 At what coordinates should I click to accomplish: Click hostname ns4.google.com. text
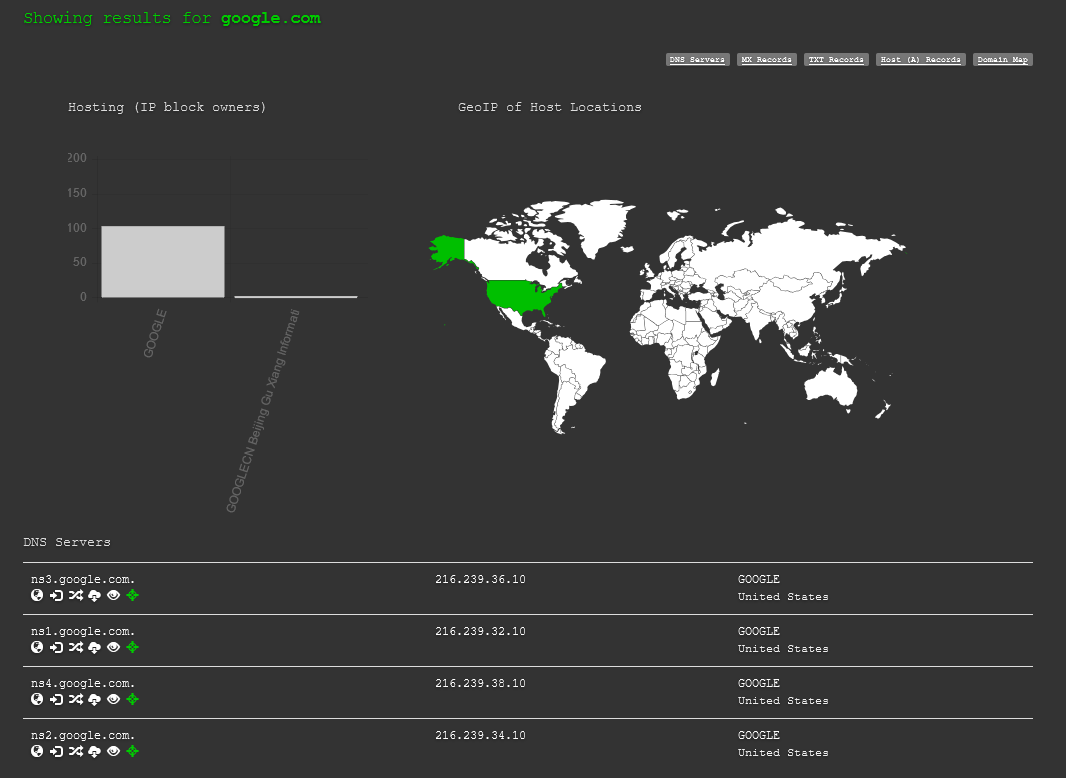[83, 683]
